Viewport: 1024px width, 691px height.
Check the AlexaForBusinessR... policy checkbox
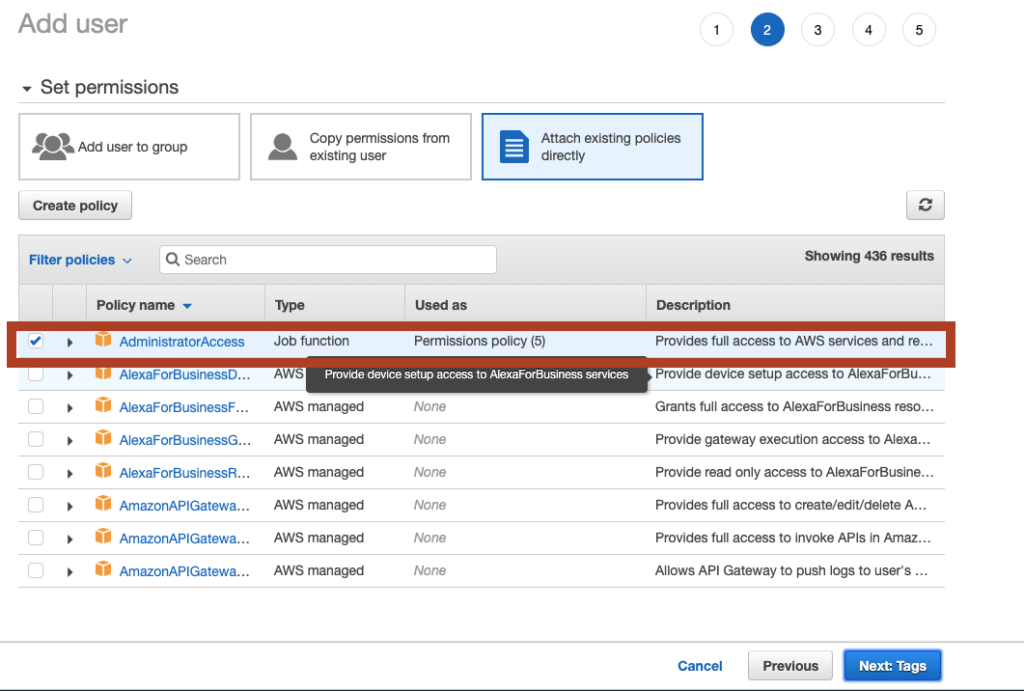[x=35, y=472]
